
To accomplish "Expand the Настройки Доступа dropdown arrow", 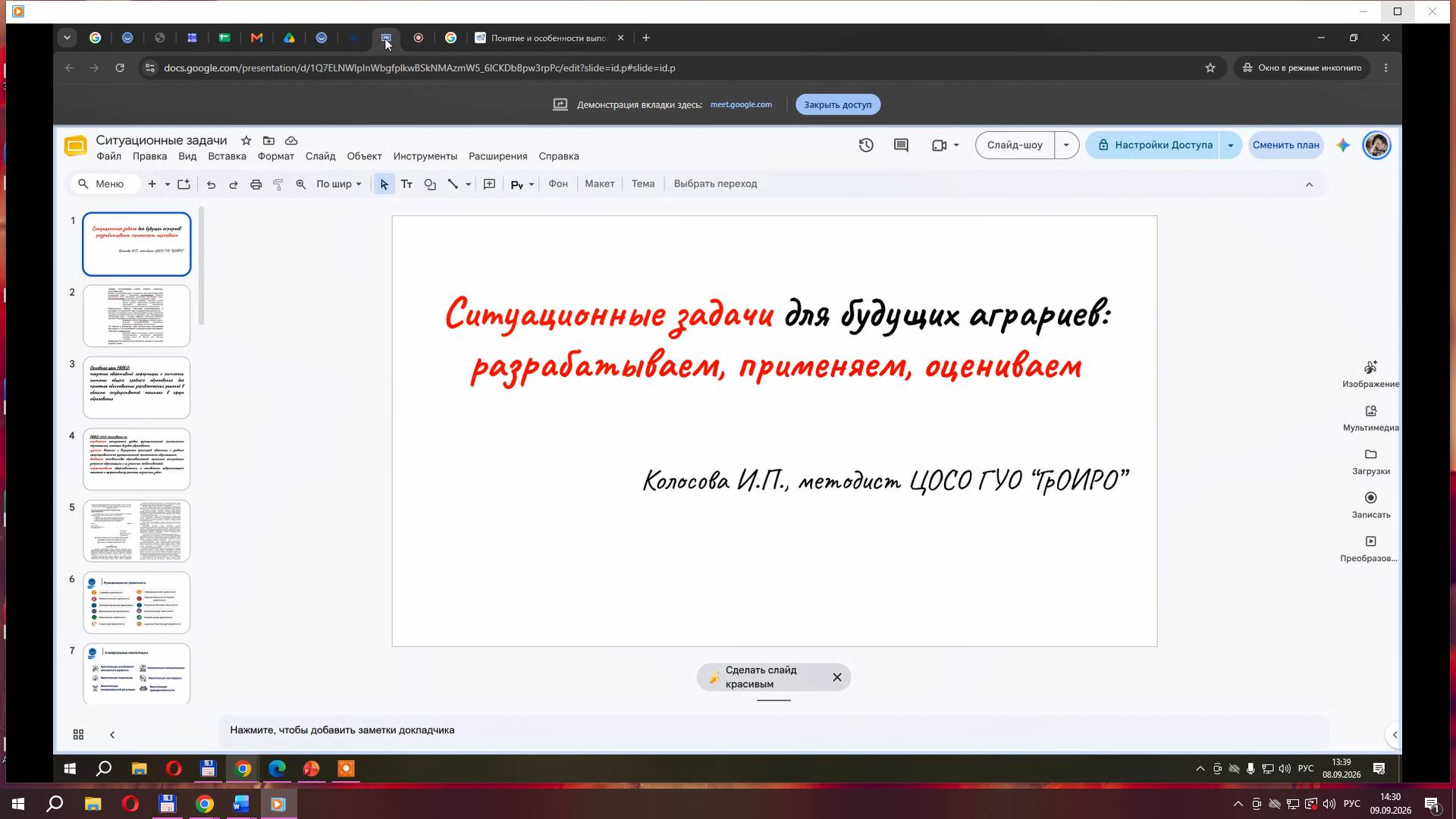I will pos(1230,145).
